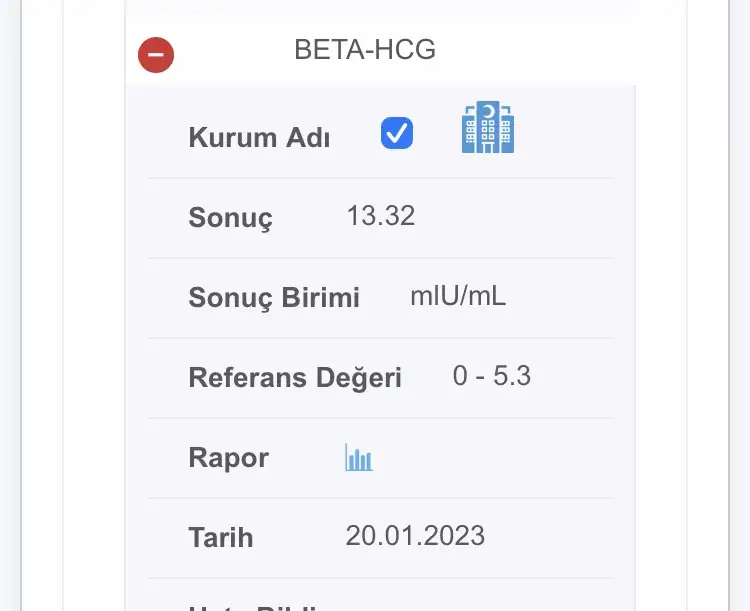The image size is (750, 611).
Task: Select the unit text mIU/mL
Action: pyautogui.click(x=458, y=296)
